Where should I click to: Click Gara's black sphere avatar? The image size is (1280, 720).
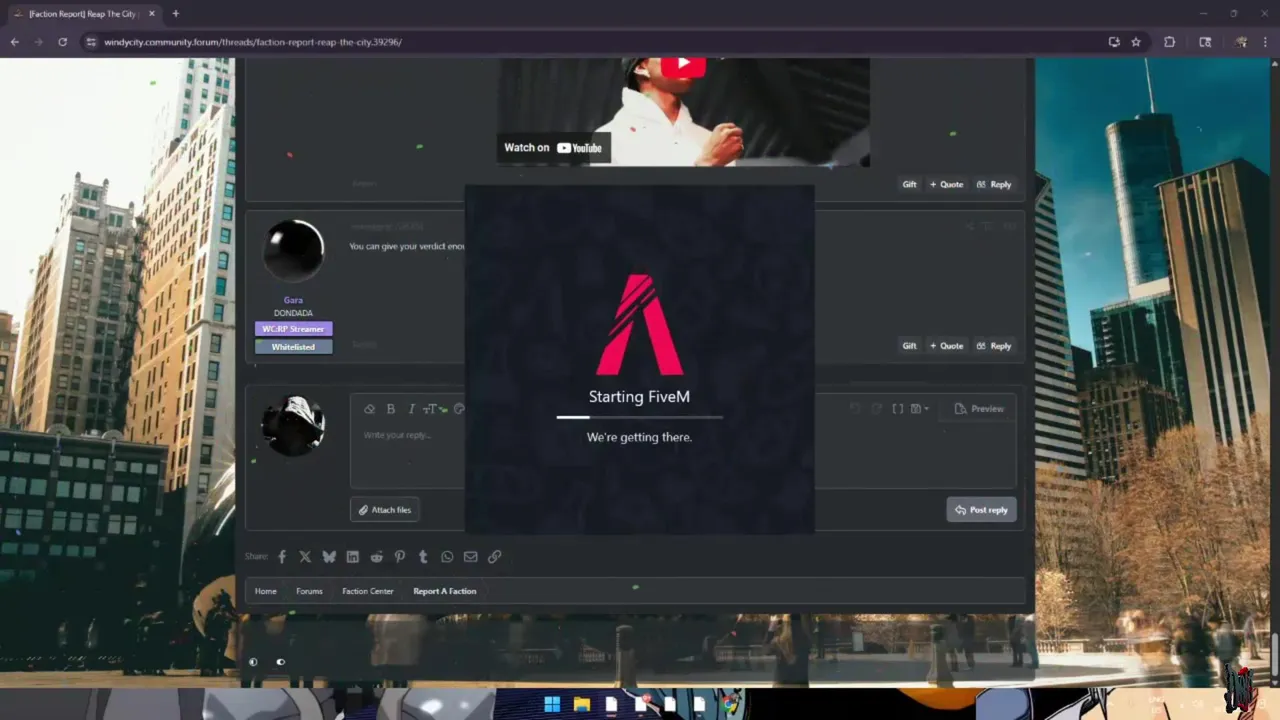[293, 250]
